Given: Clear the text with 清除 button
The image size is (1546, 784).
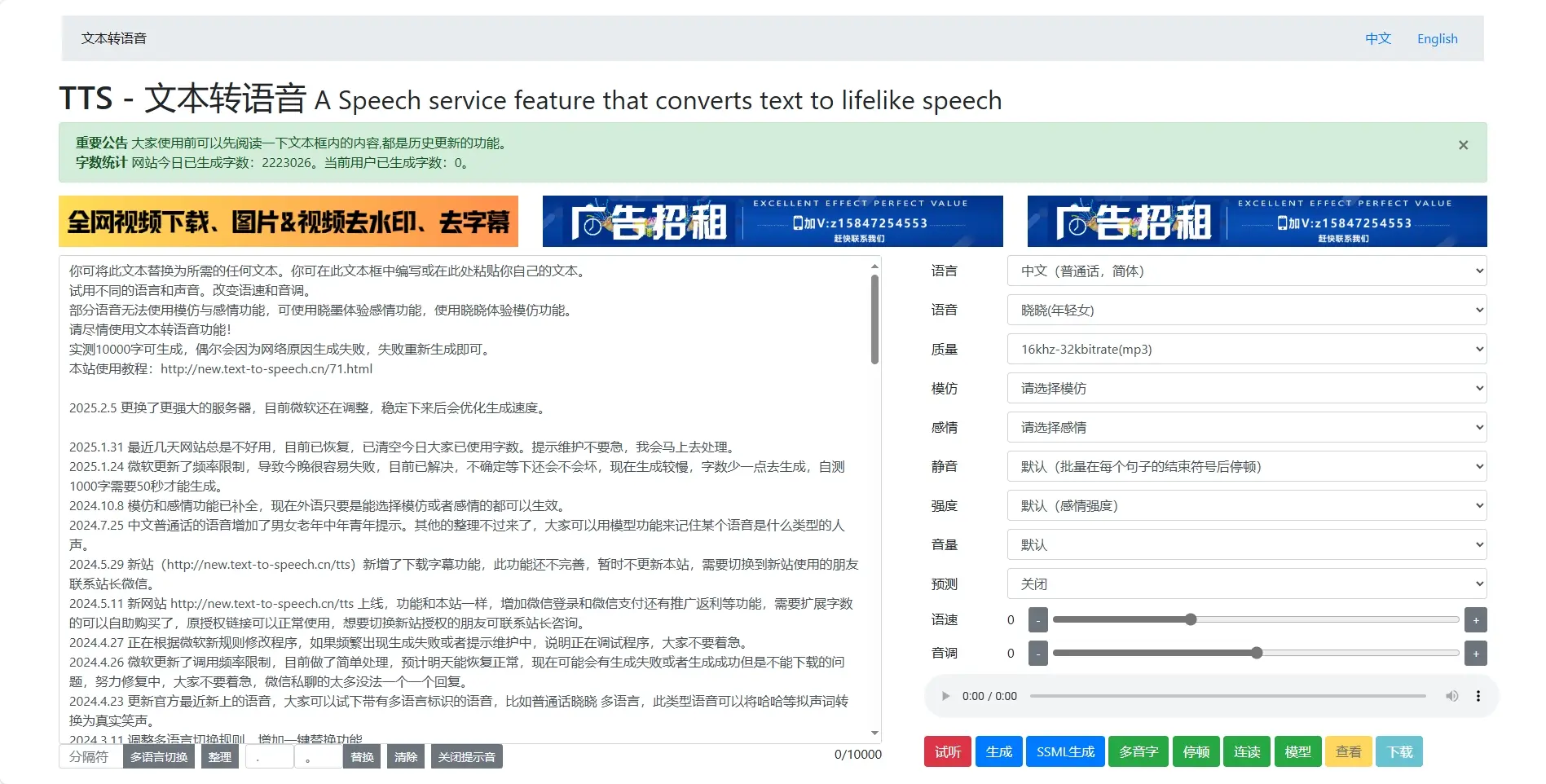Looking at the screenshot, I should pos(405,756).
